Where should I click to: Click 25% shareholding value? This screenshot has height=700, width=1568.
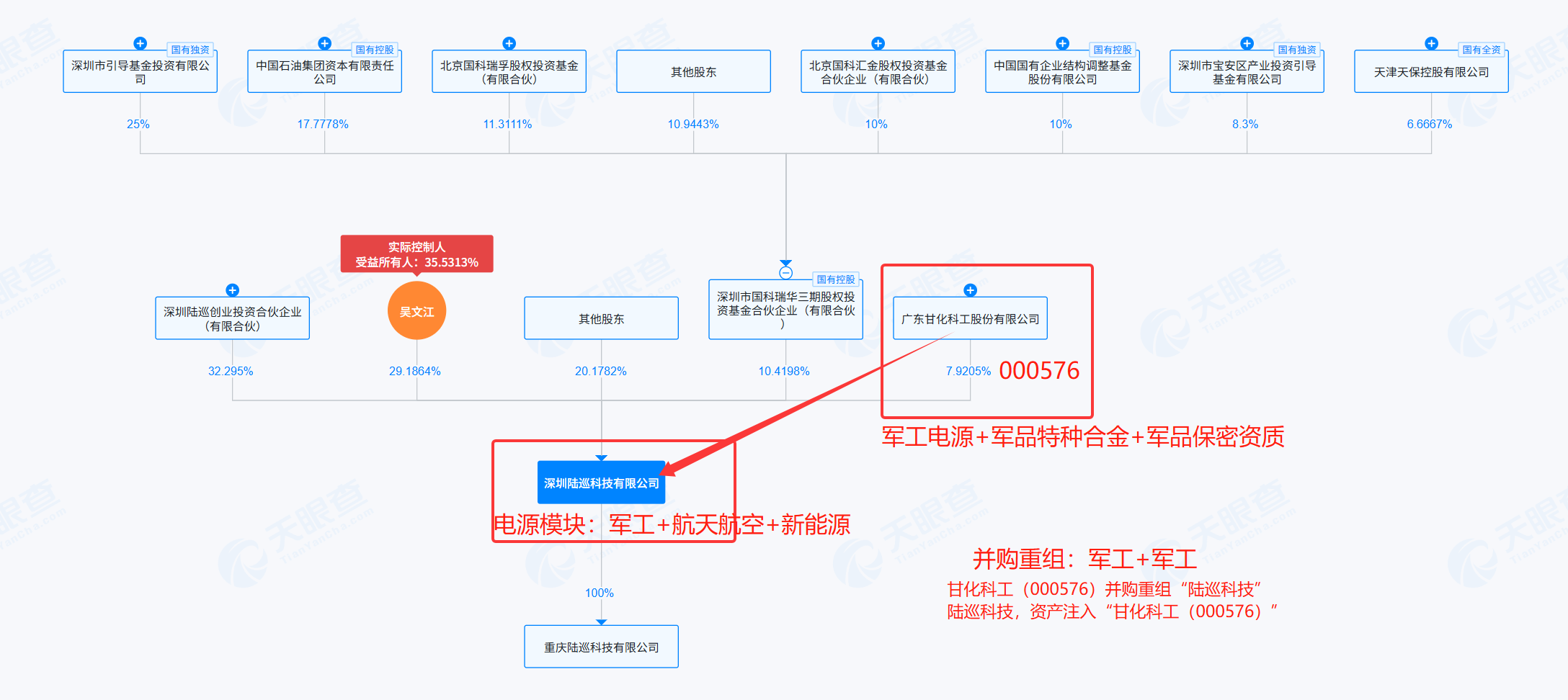[x=138, y=124]
